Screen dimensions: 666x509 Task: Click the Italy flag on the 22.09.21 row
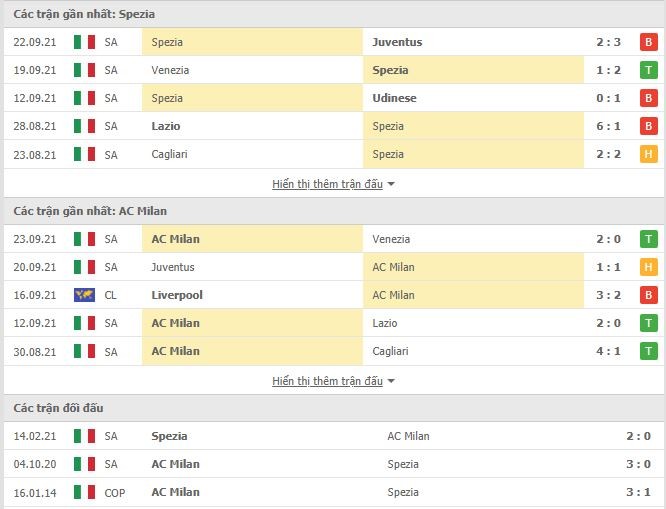click(x=84, y=42)
